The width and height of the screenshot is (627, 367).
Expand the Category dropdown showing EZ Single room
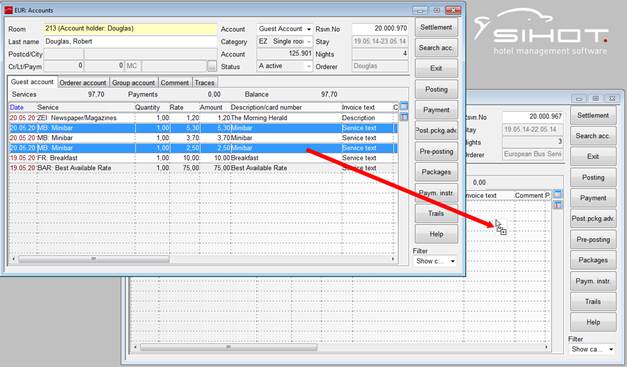[x=284, y=42]
